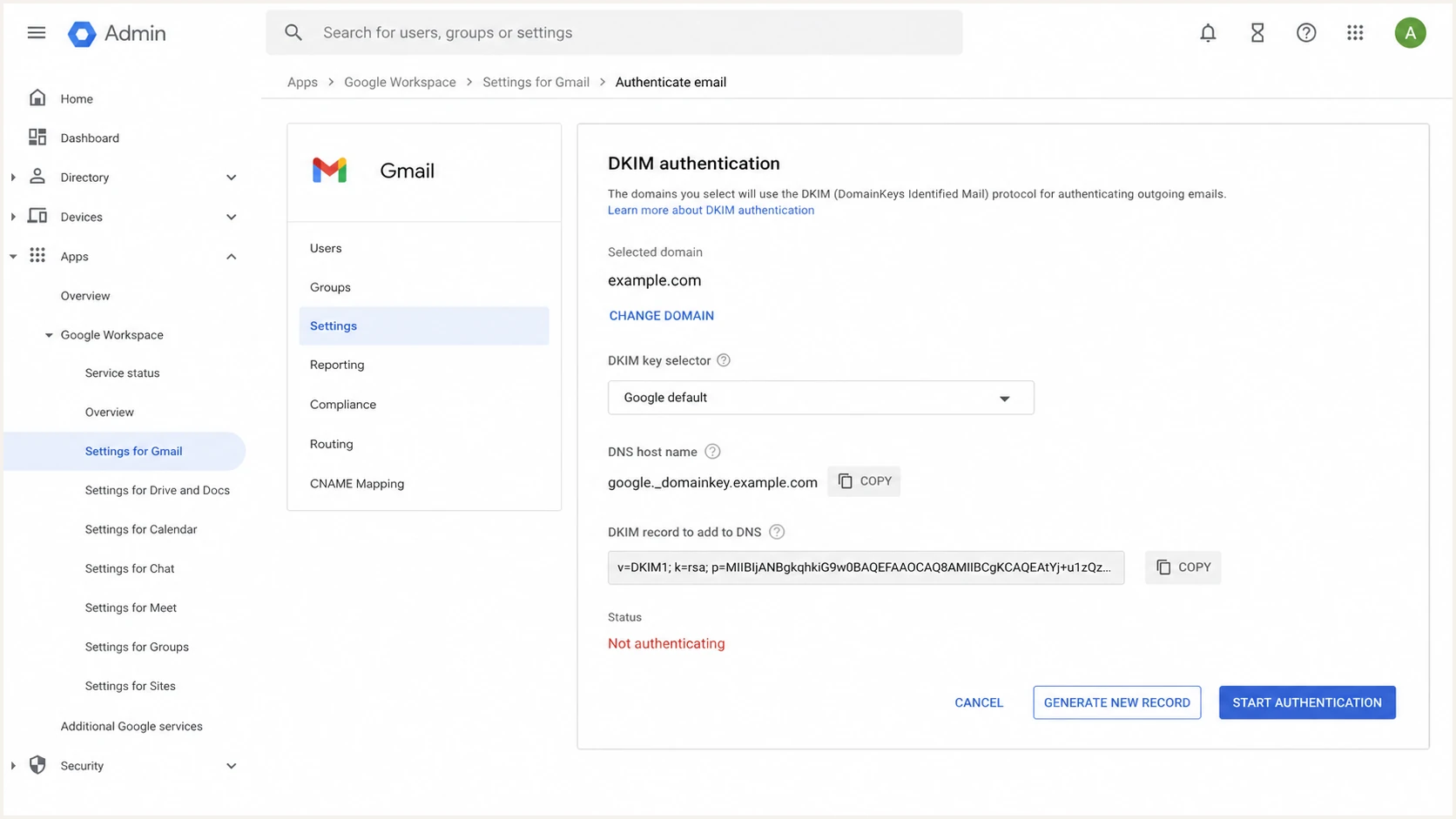Open Overview under Apps
Viewport: 1456px width, 819px height.
point(85,296)
